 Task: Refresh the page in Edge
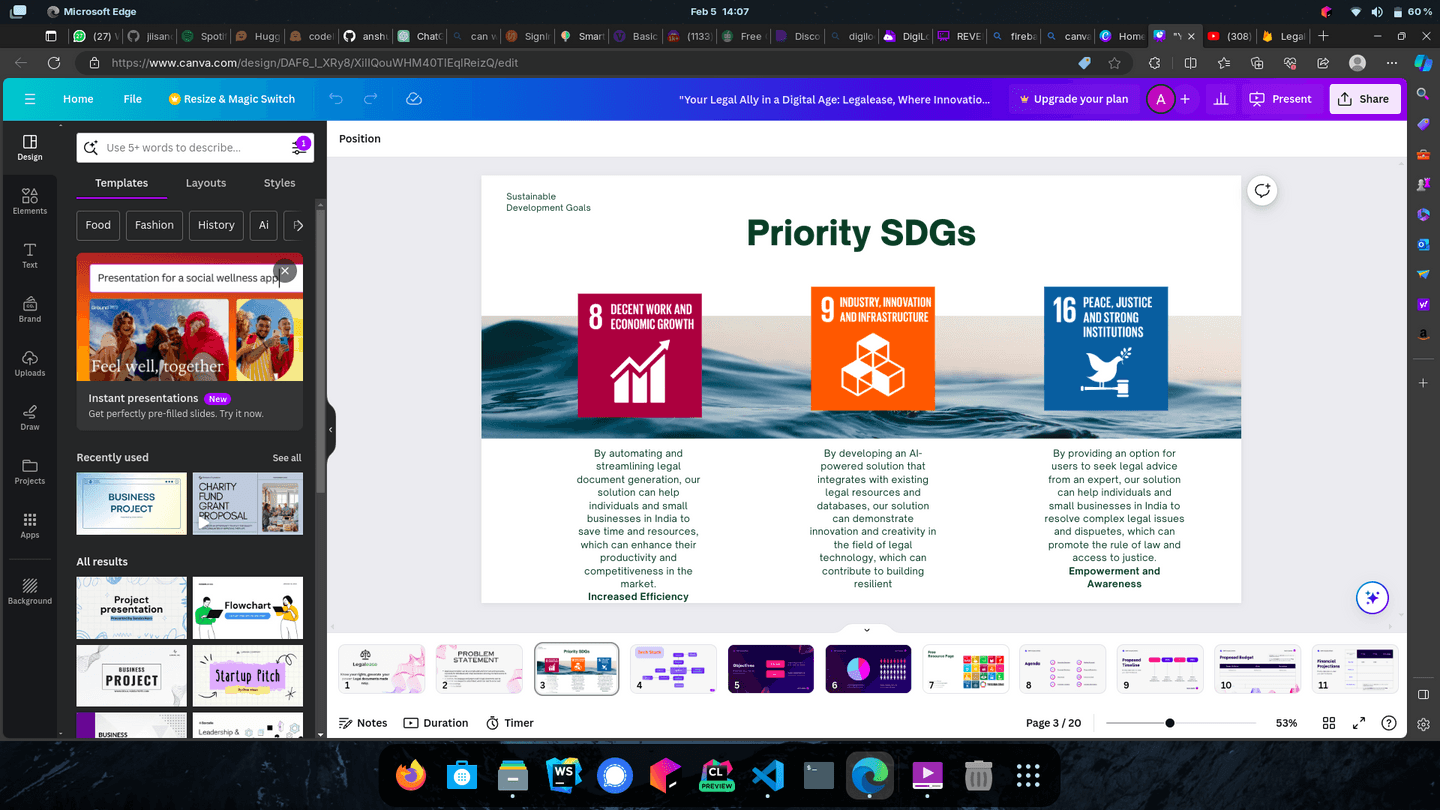[54, 62]
